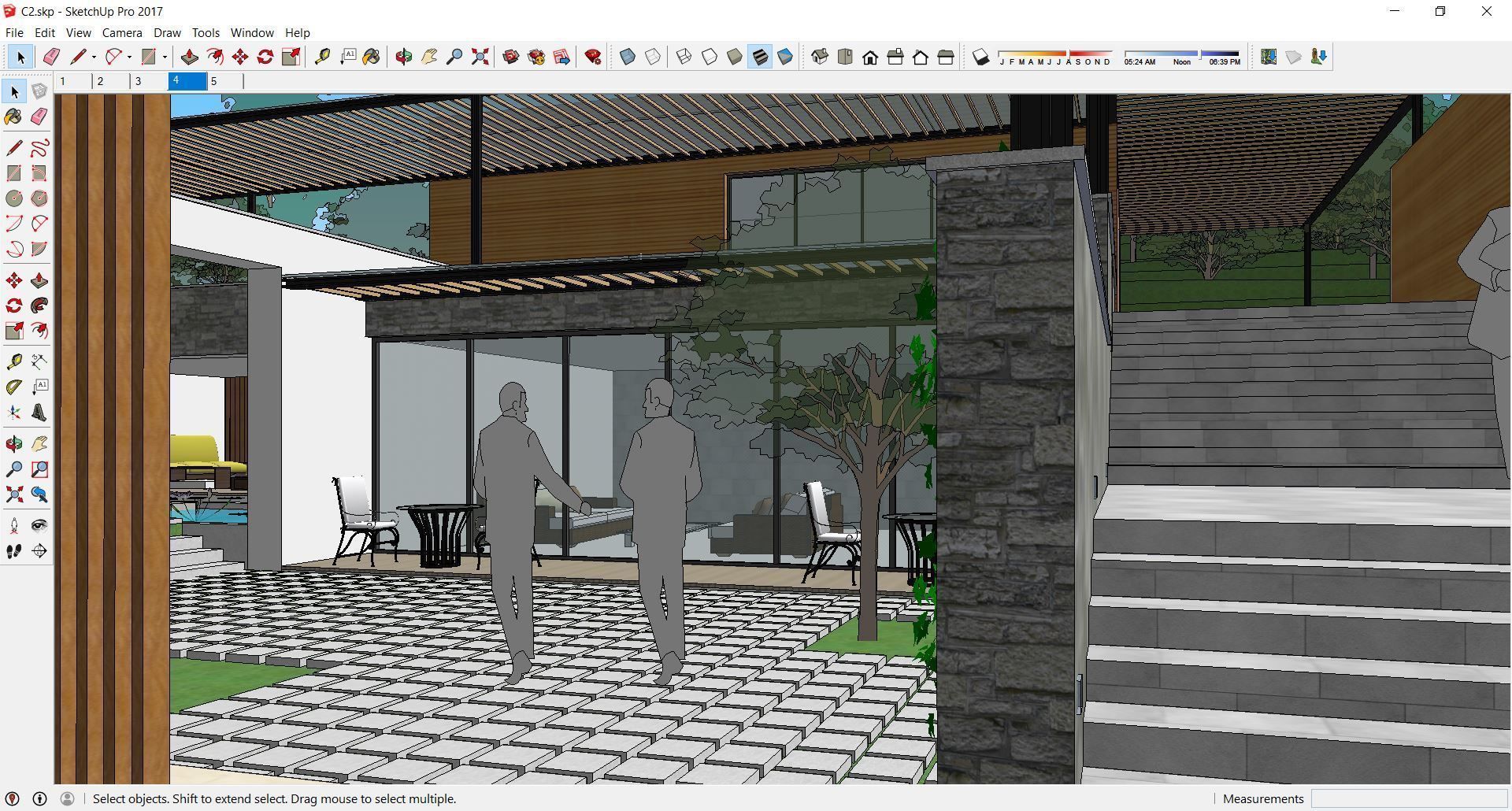Click the Credits info status icon

[x=39, y=798]
